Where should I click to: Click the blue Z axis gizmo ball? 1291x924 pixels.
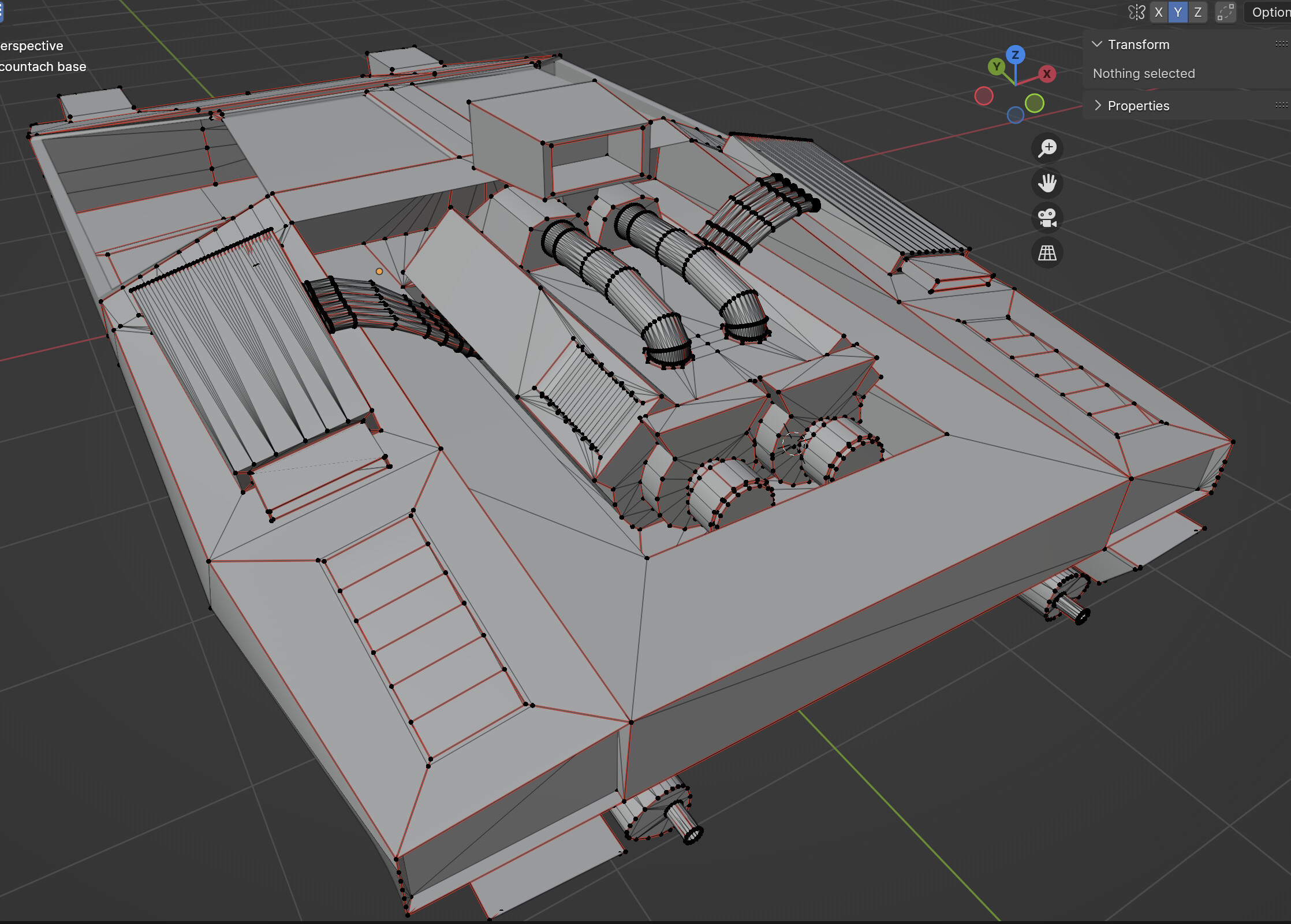point(1015,55)
